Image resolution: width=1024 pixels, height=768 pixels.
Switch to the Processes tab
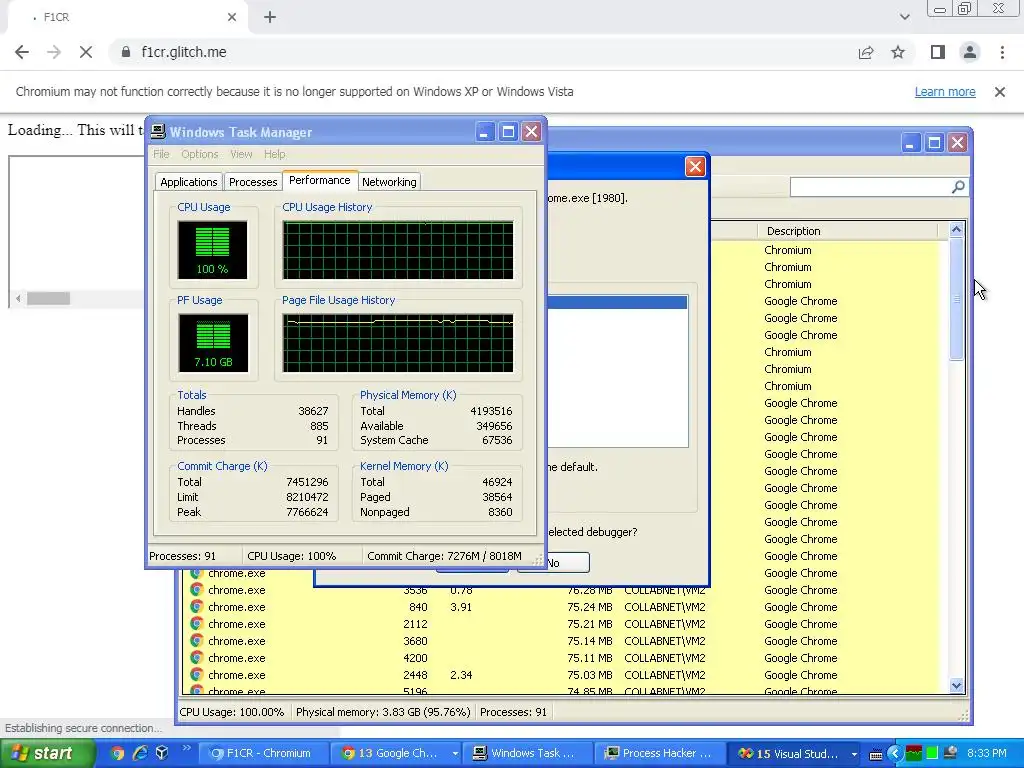(253, 182)
